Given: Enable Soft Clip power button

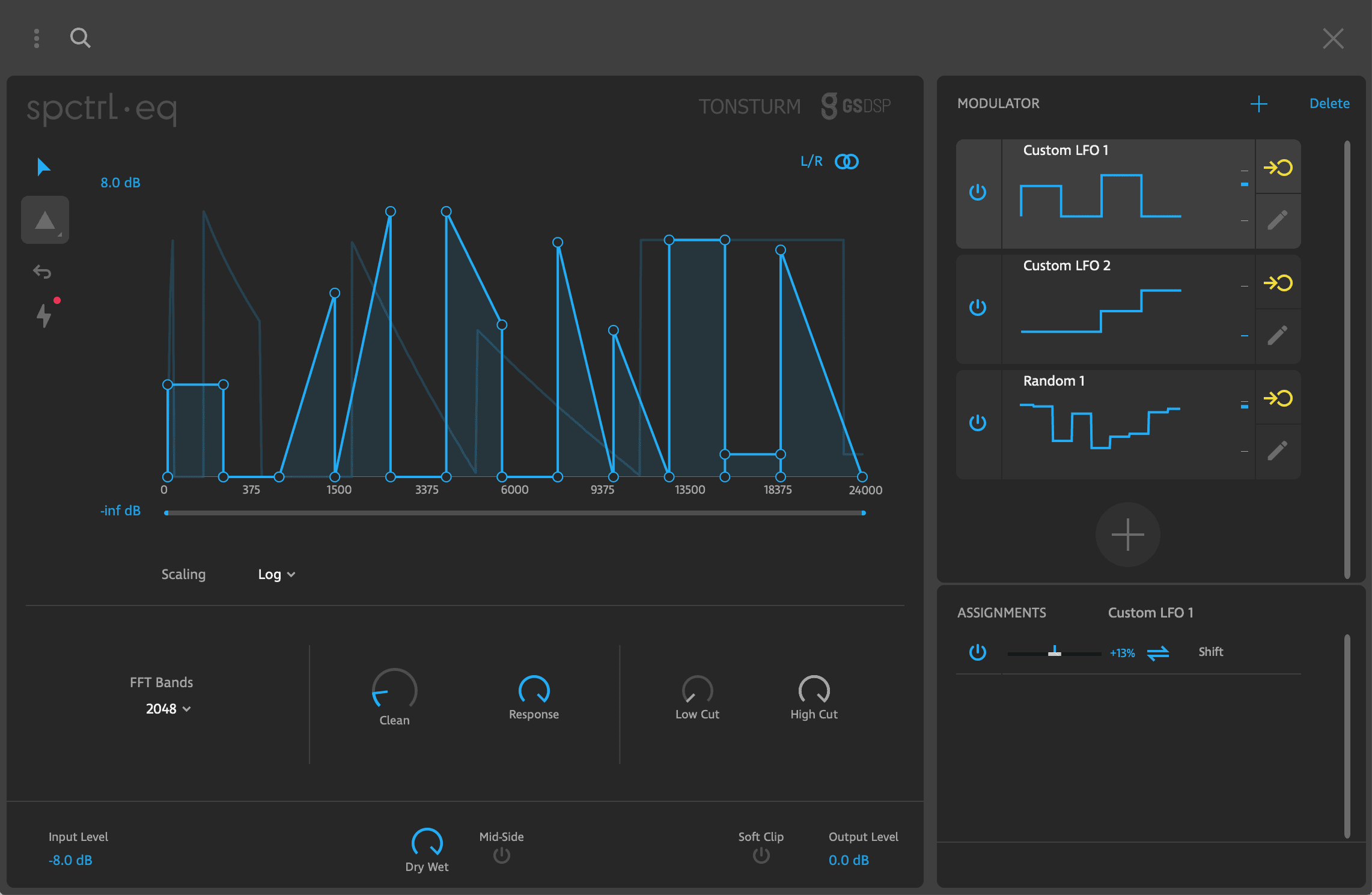Looking at the screenshot, I should tap(761, 855).
